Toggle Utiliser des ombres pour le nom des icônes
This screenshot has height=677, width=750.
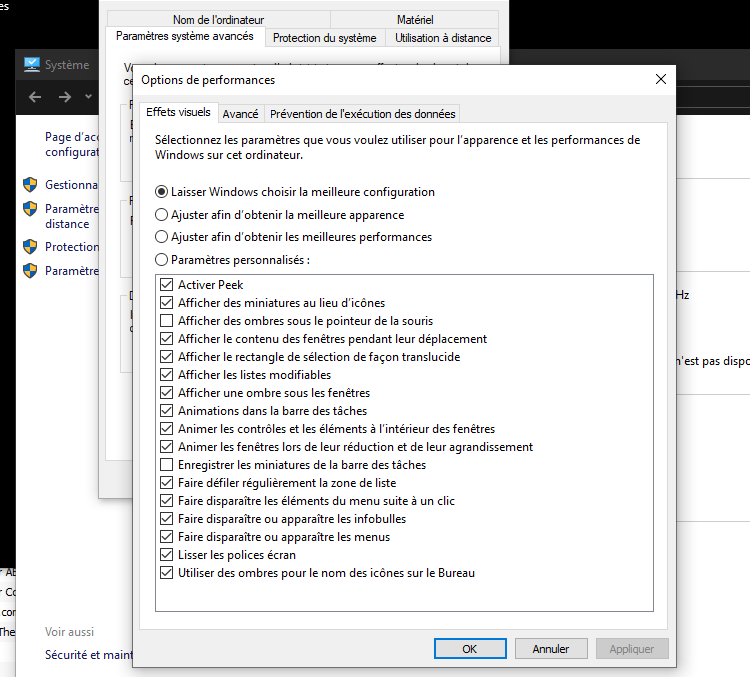tap(166, 573)
